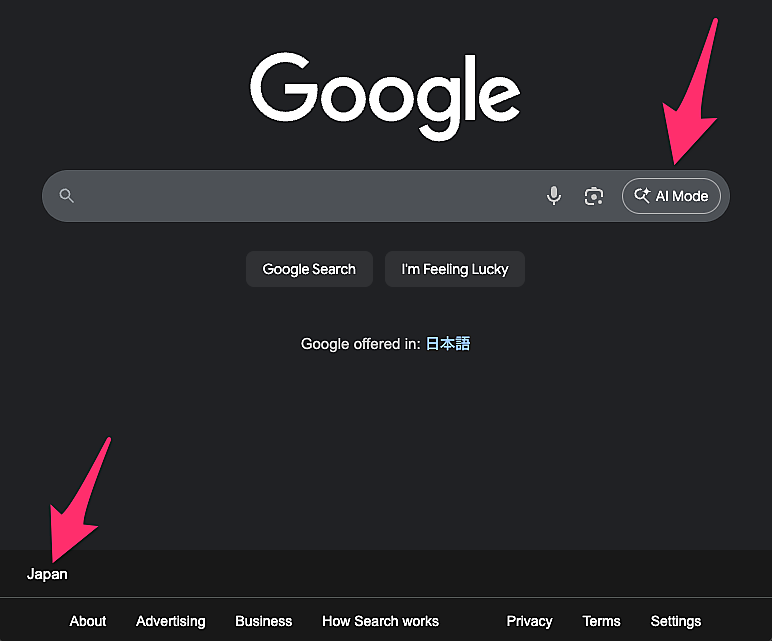Open search by image camera icon
Screen dimensions: 772x641
[594, 196]
